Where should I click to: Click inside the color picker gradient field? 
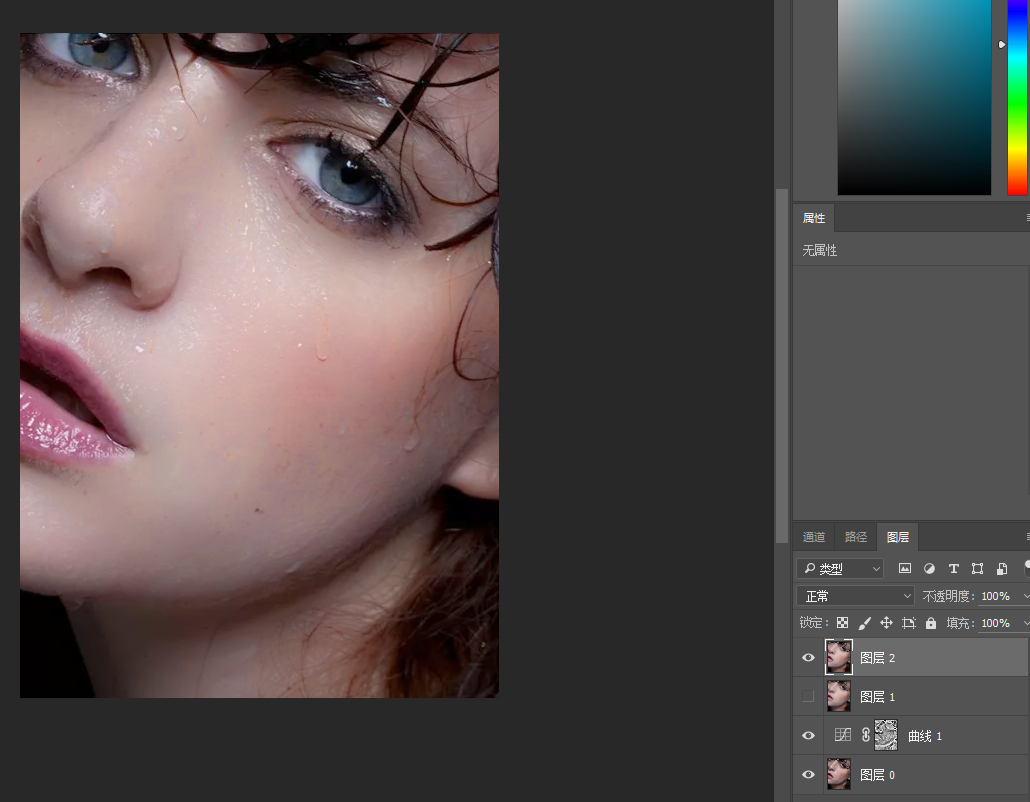click(914, 97)
